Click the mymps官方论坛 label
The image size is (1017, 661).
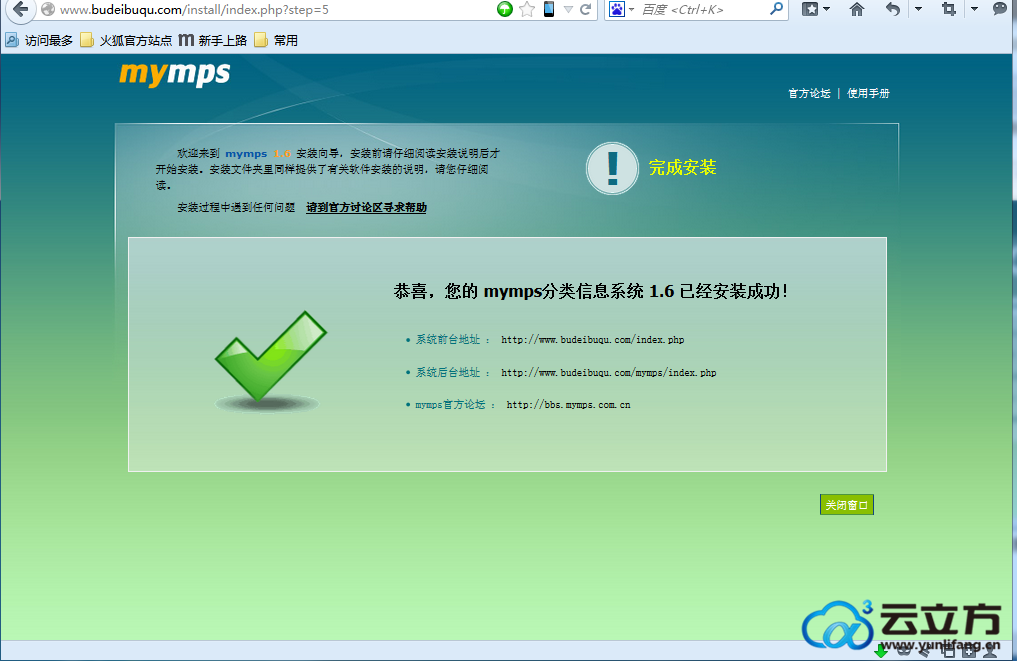(450, 405)
